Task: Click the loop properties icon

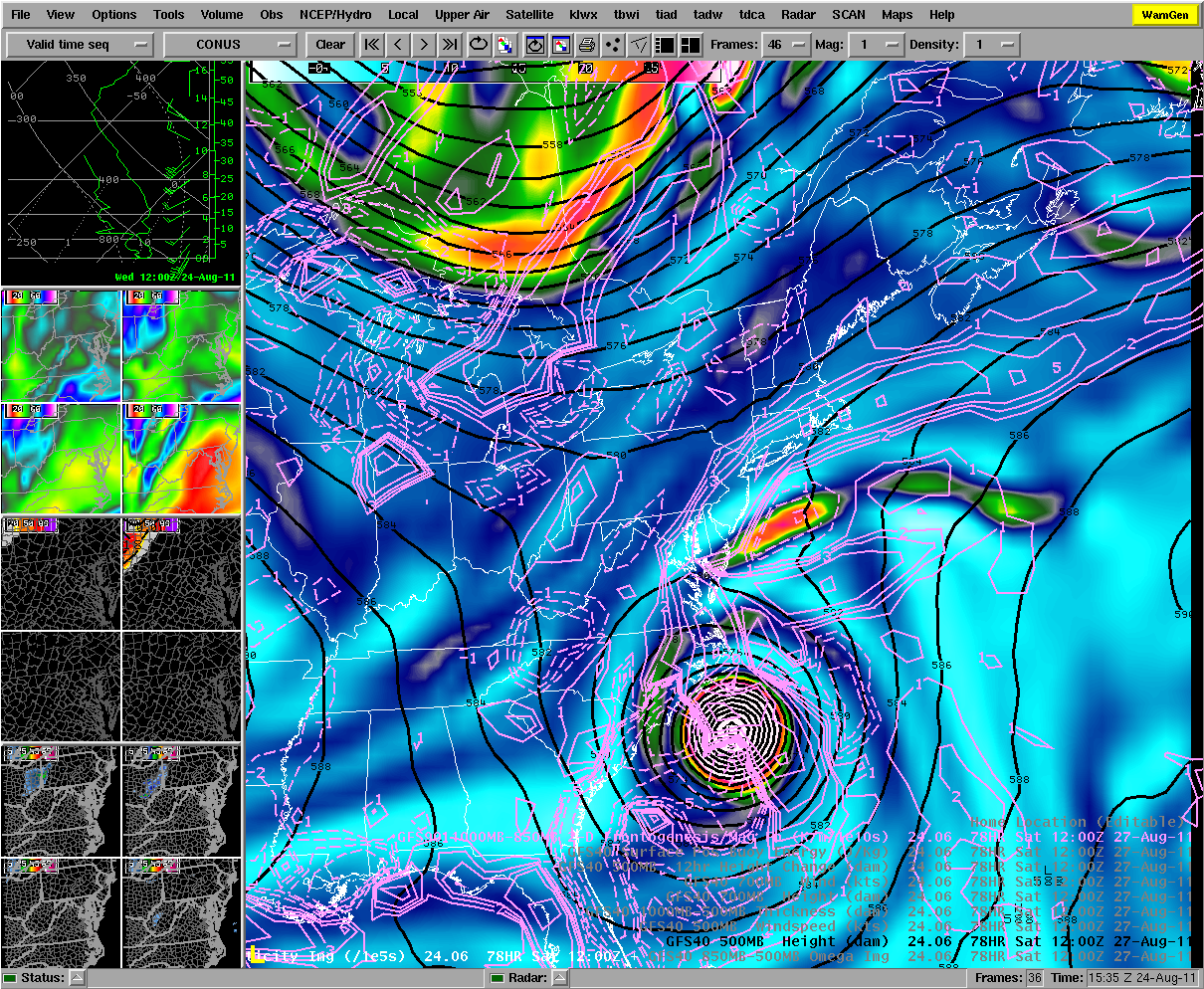Action: (x=535, y=45)
